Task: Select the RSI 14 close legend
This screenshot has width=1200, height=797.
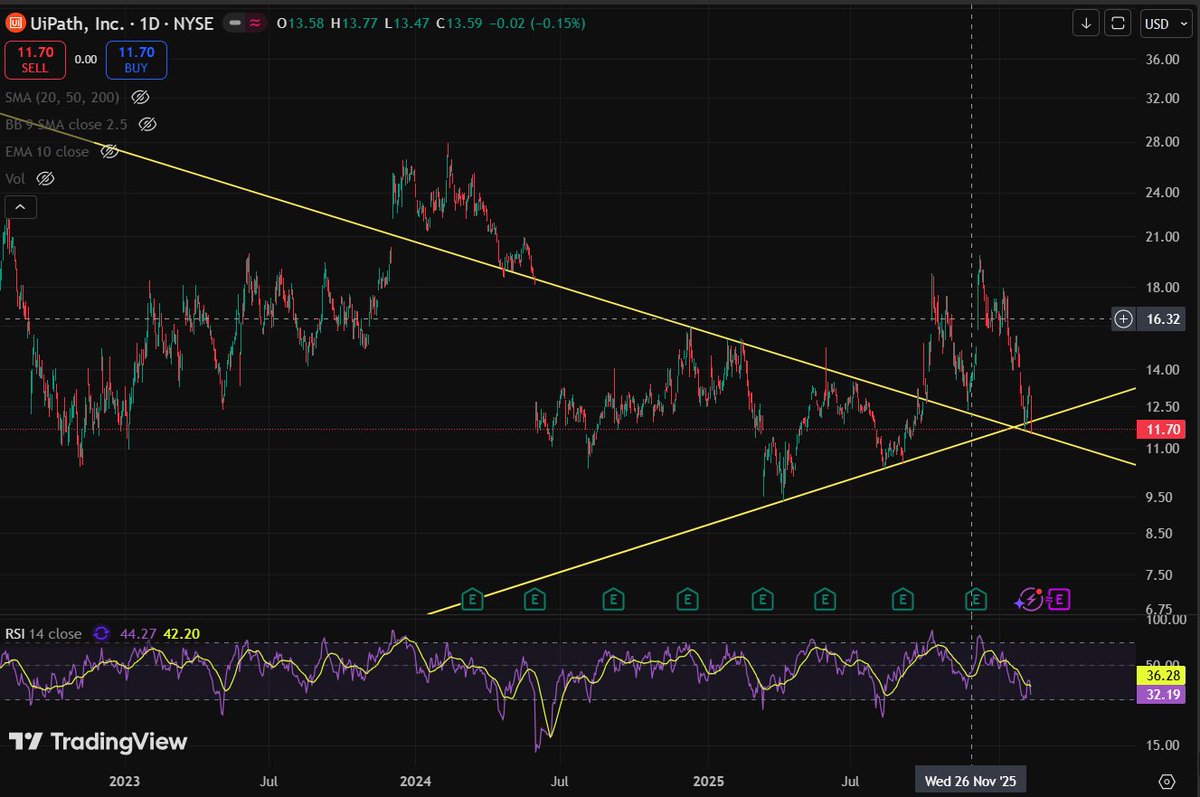Action: click(x=44, y=633)
